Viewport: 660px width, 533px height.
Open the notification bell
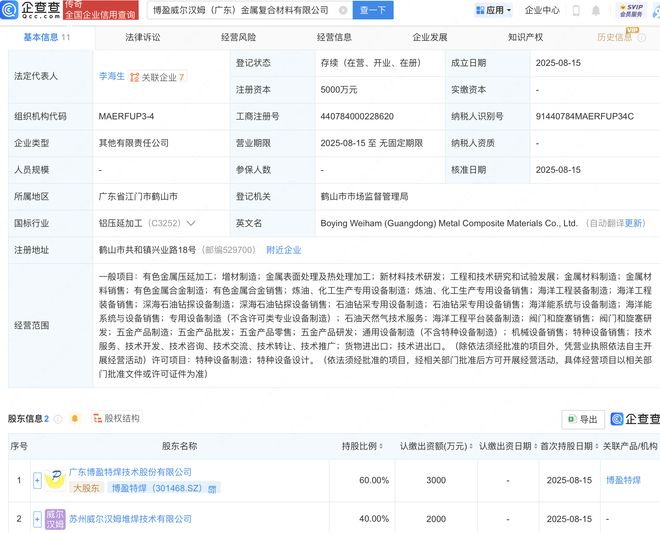(596, 11)
